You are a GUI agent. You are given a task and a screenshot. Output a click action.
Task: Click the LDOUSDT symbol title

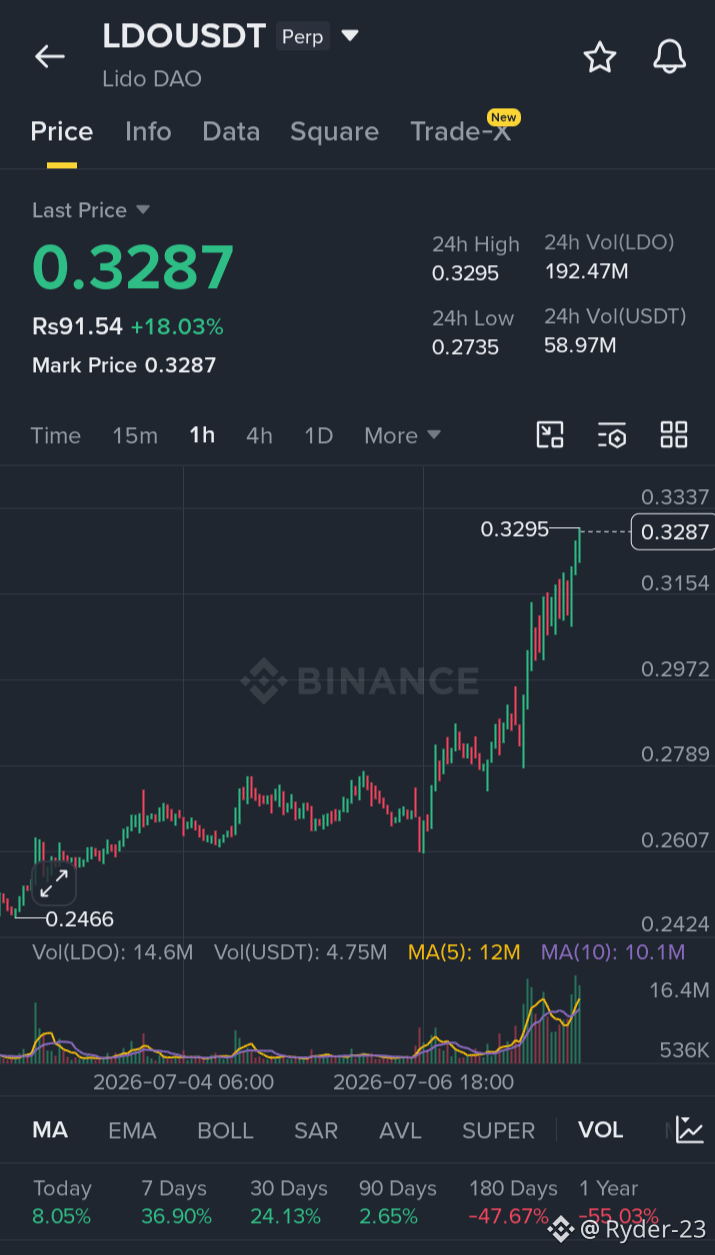184,36
